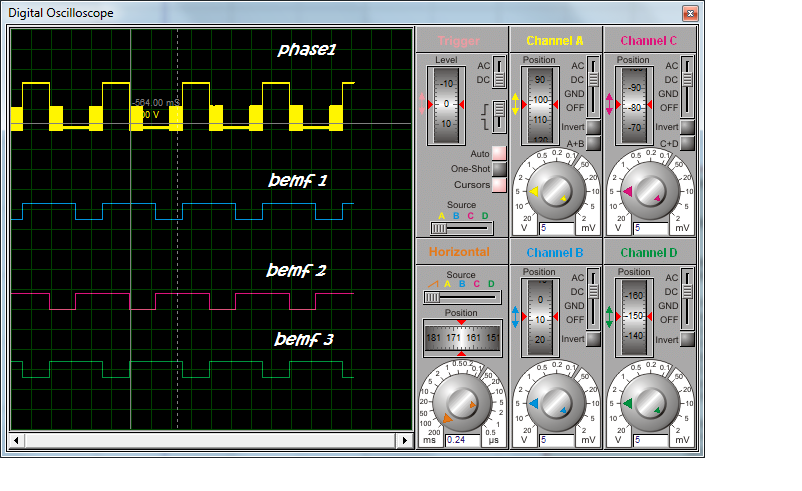
Task: Close the Digital Oscilloscope window
Action: click(690, 13)
